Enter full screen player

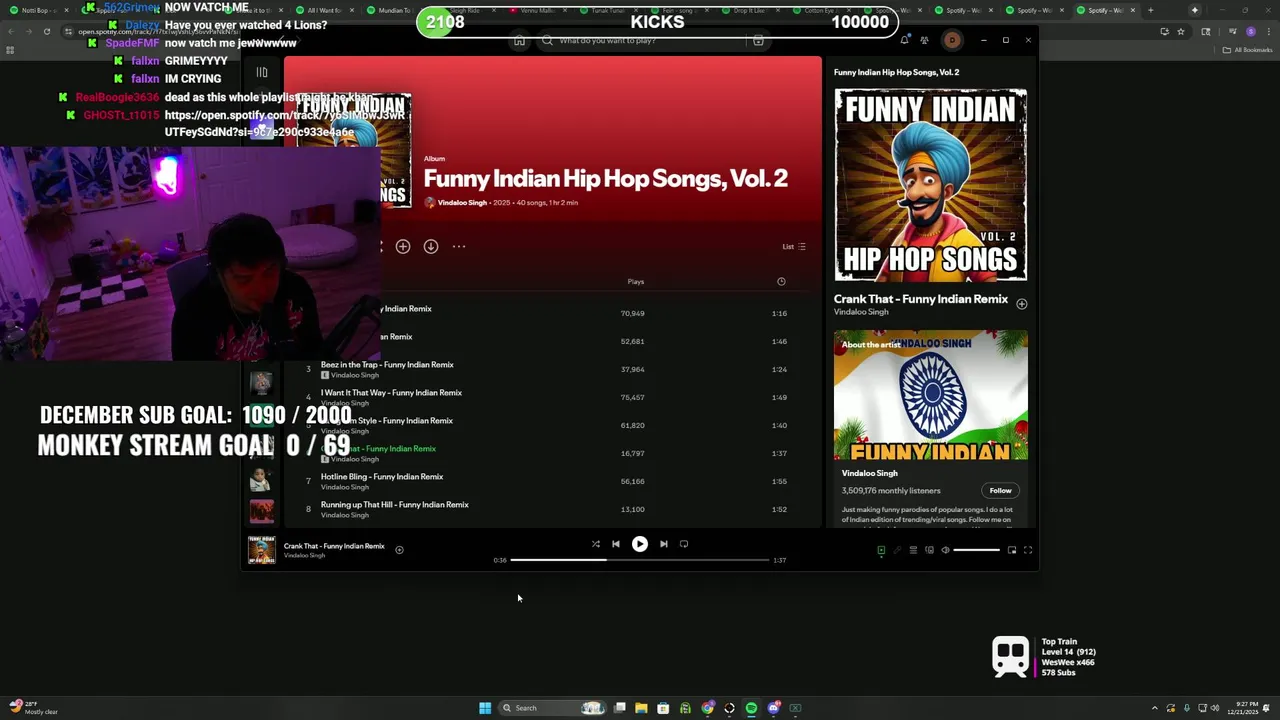click(1028, 550)
